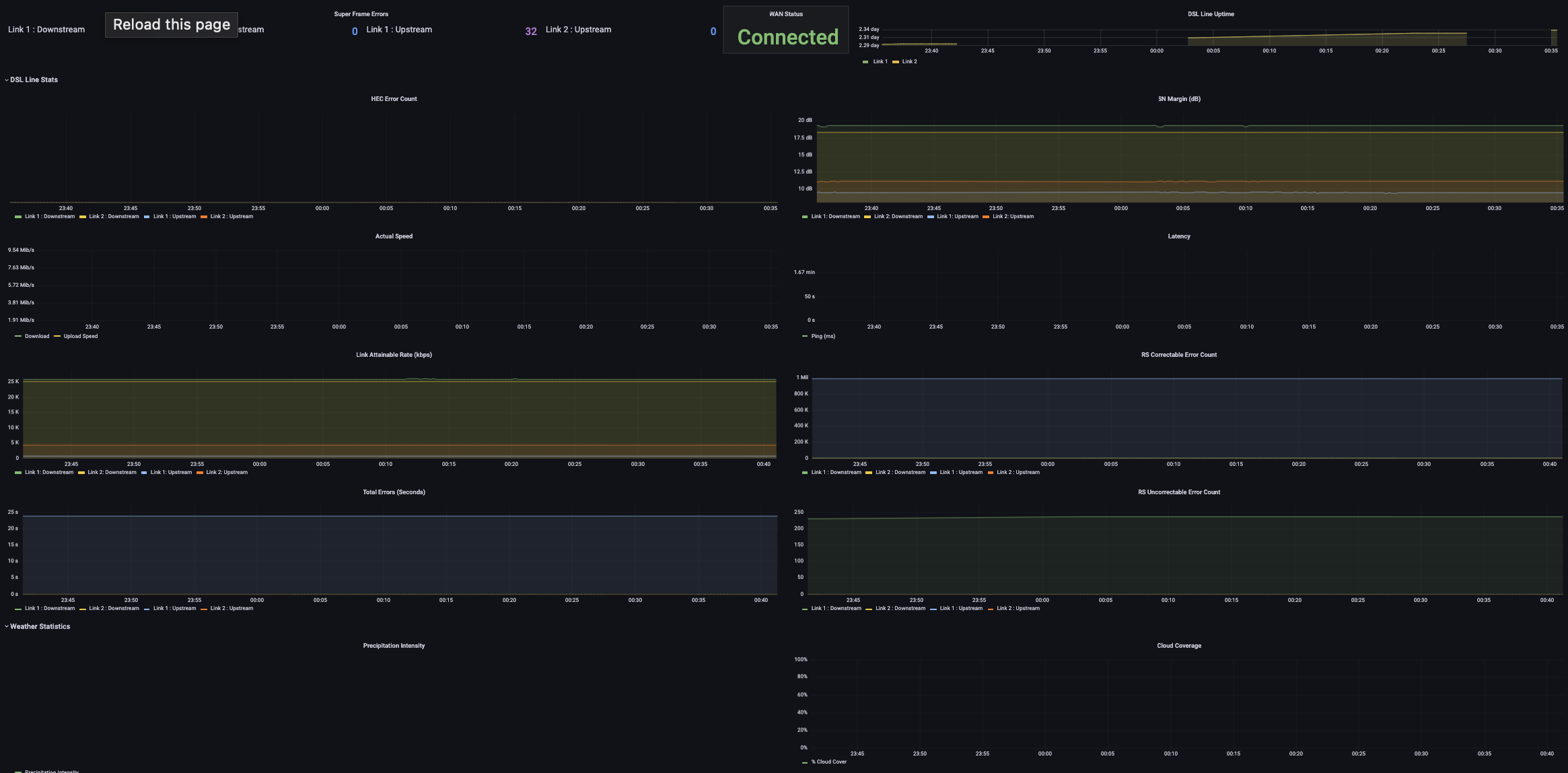
Task: Toggle Upload Speed series in Actual Speed legend
Action: 80,336
